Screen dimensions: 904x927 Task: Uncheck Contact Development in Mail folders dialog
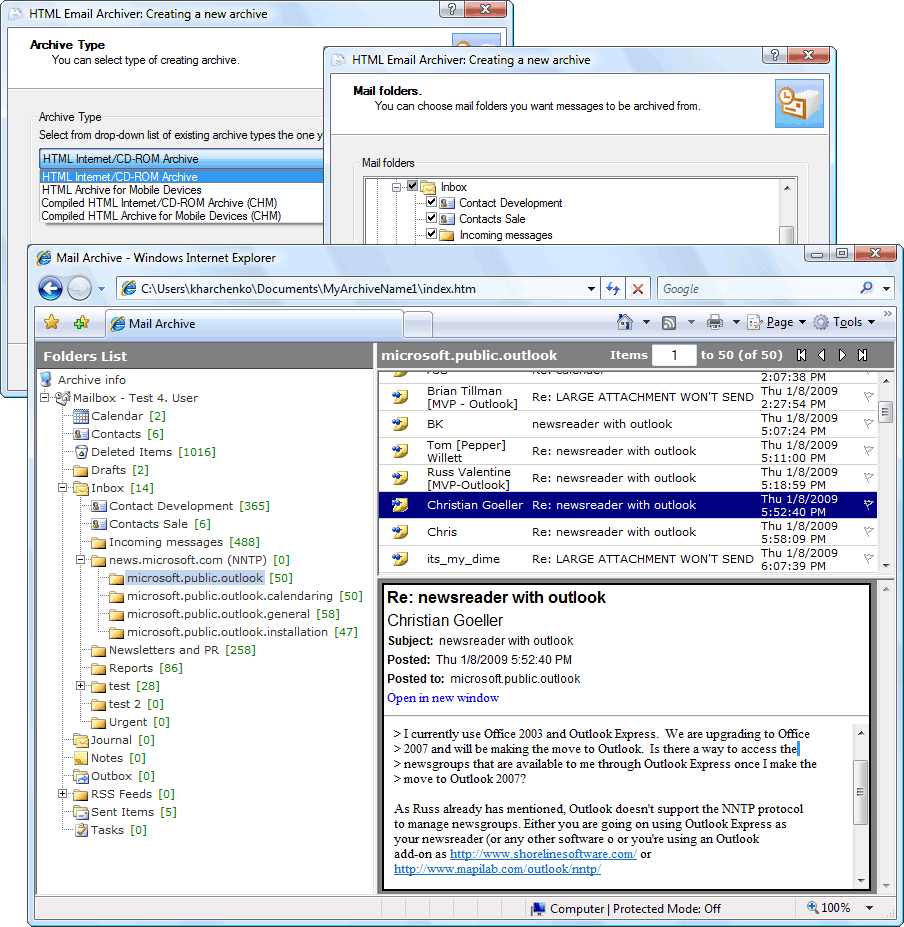click(x=432, y=202)
